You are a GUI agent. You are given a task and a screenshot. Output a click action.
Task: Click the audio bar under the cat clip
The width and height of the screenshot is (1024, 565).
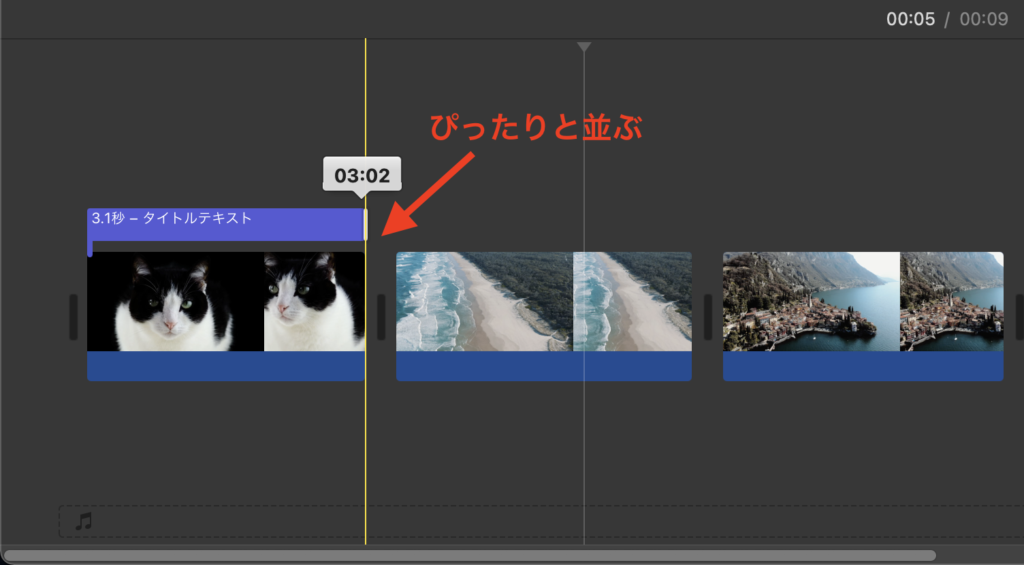226,366
